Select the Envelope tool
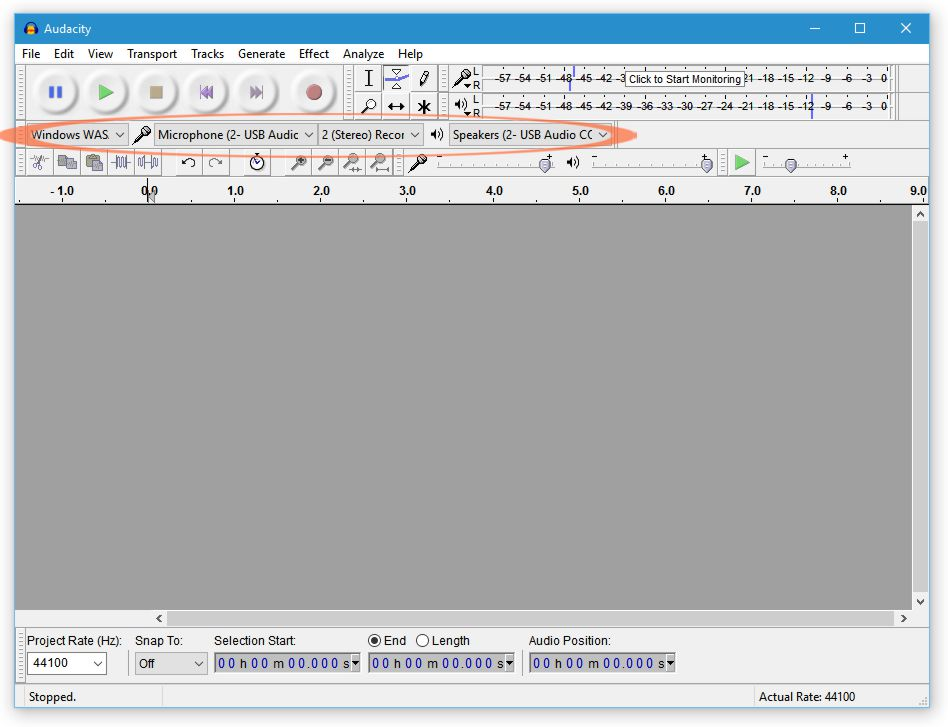The width and height of the screenshot is (948, 727). click(396, 78)
